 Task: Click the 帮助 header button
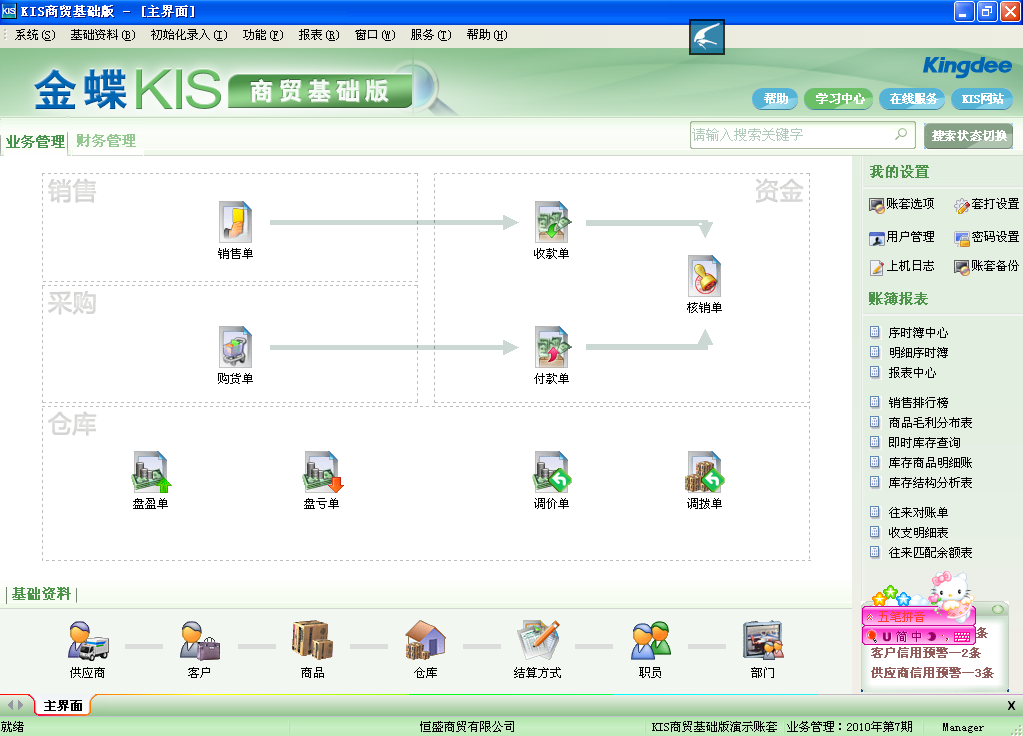coord(776,99)
